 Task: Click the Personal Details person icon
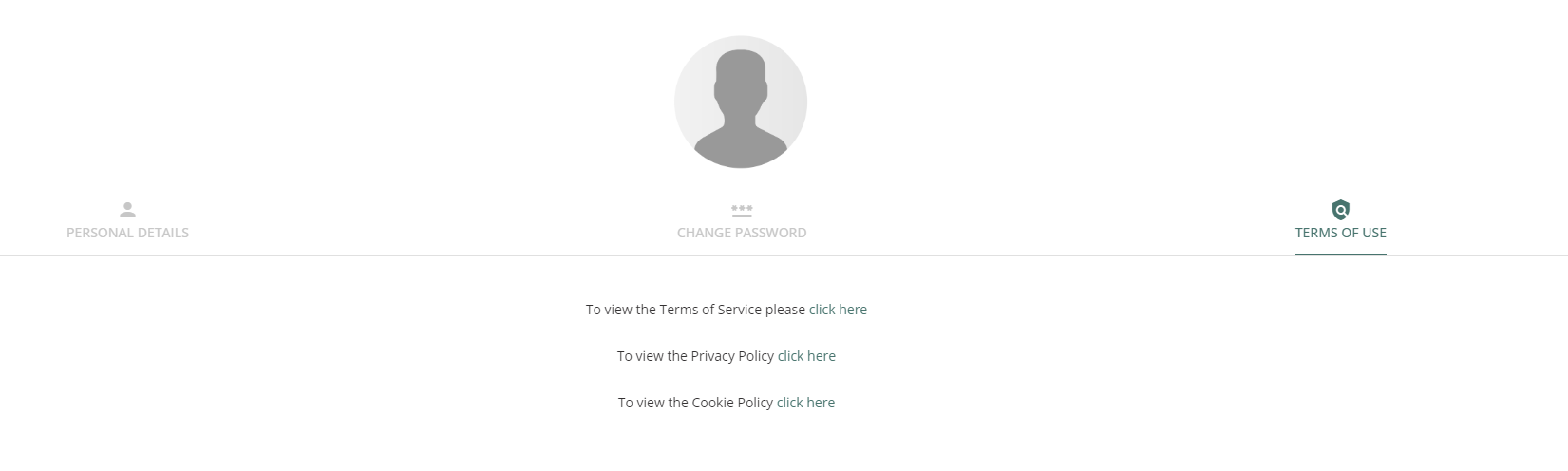[x=127, y=210]
